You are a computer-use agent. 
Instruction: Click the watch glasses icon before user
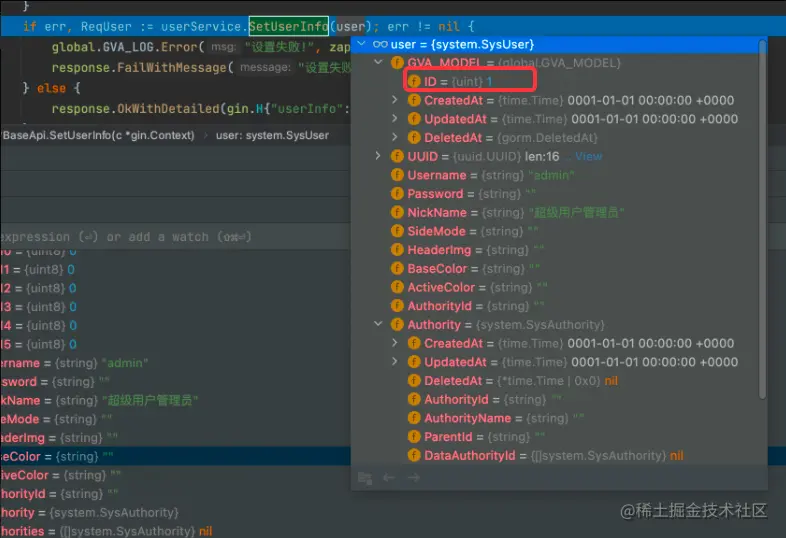tap(380, 45)
